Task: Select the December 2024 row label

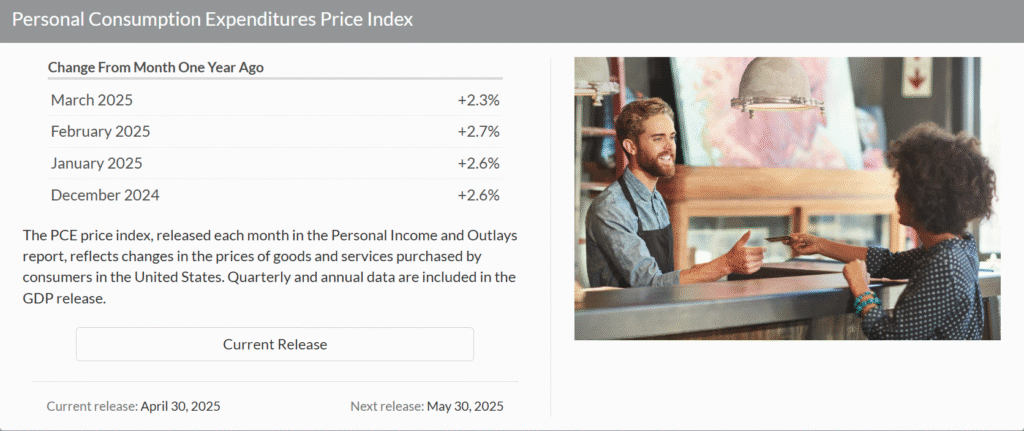Action: [x=105, y=195]
